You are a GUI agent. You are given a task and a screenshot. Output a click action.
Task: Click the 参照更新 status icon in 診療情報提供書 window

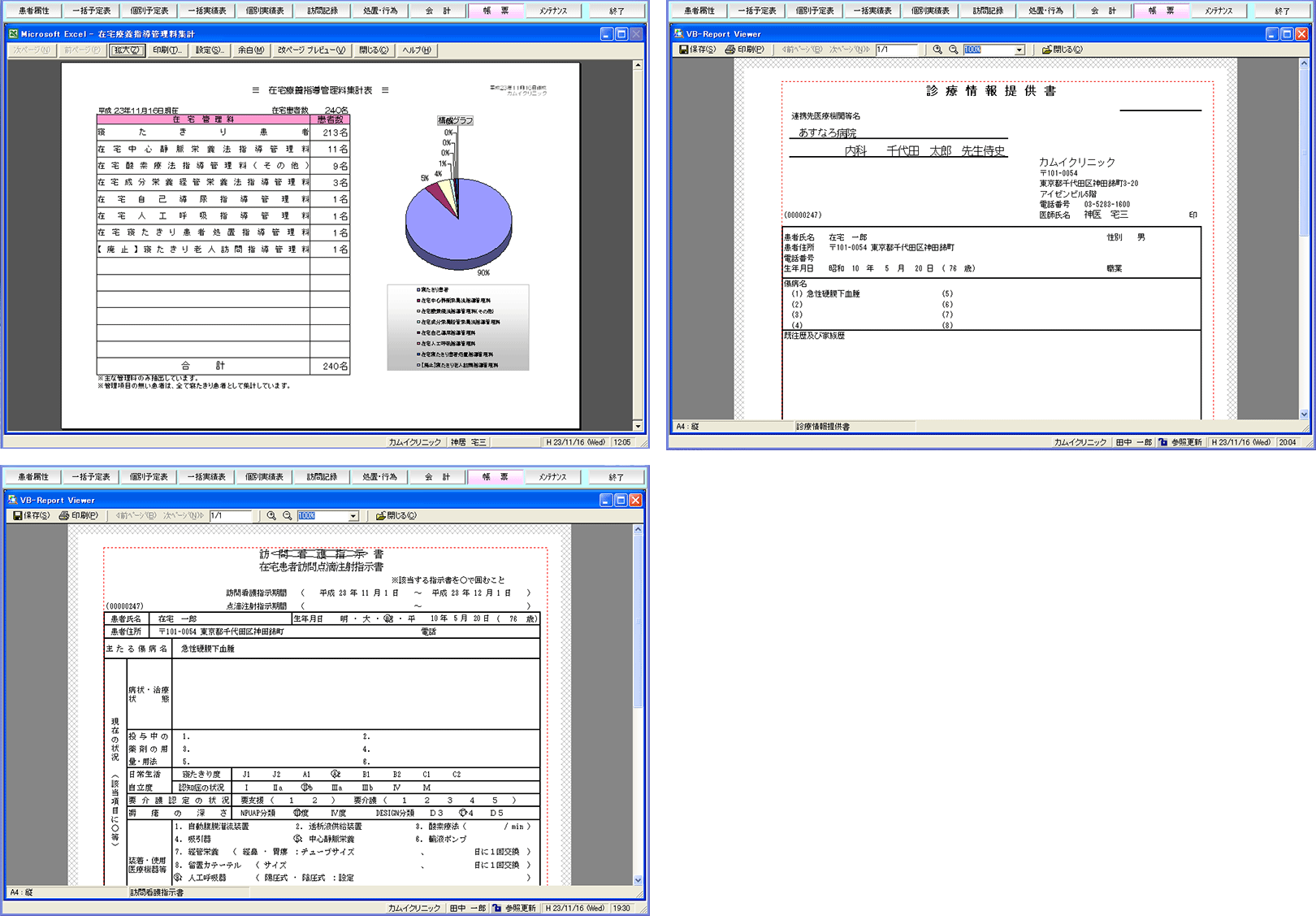click(x=1163, y=442)
